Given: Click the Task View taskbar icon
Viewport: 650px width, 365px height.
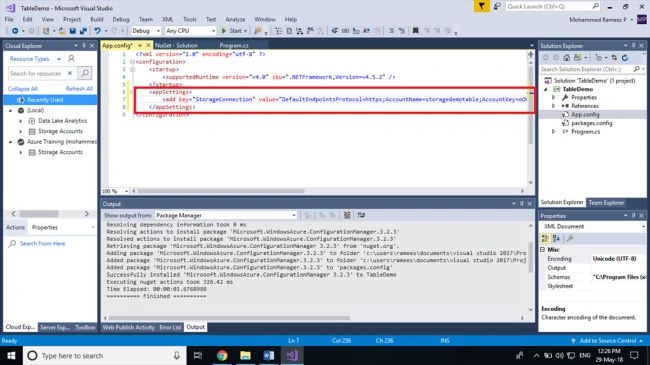Looking at the screenshot, I should [x=198, y=355].
